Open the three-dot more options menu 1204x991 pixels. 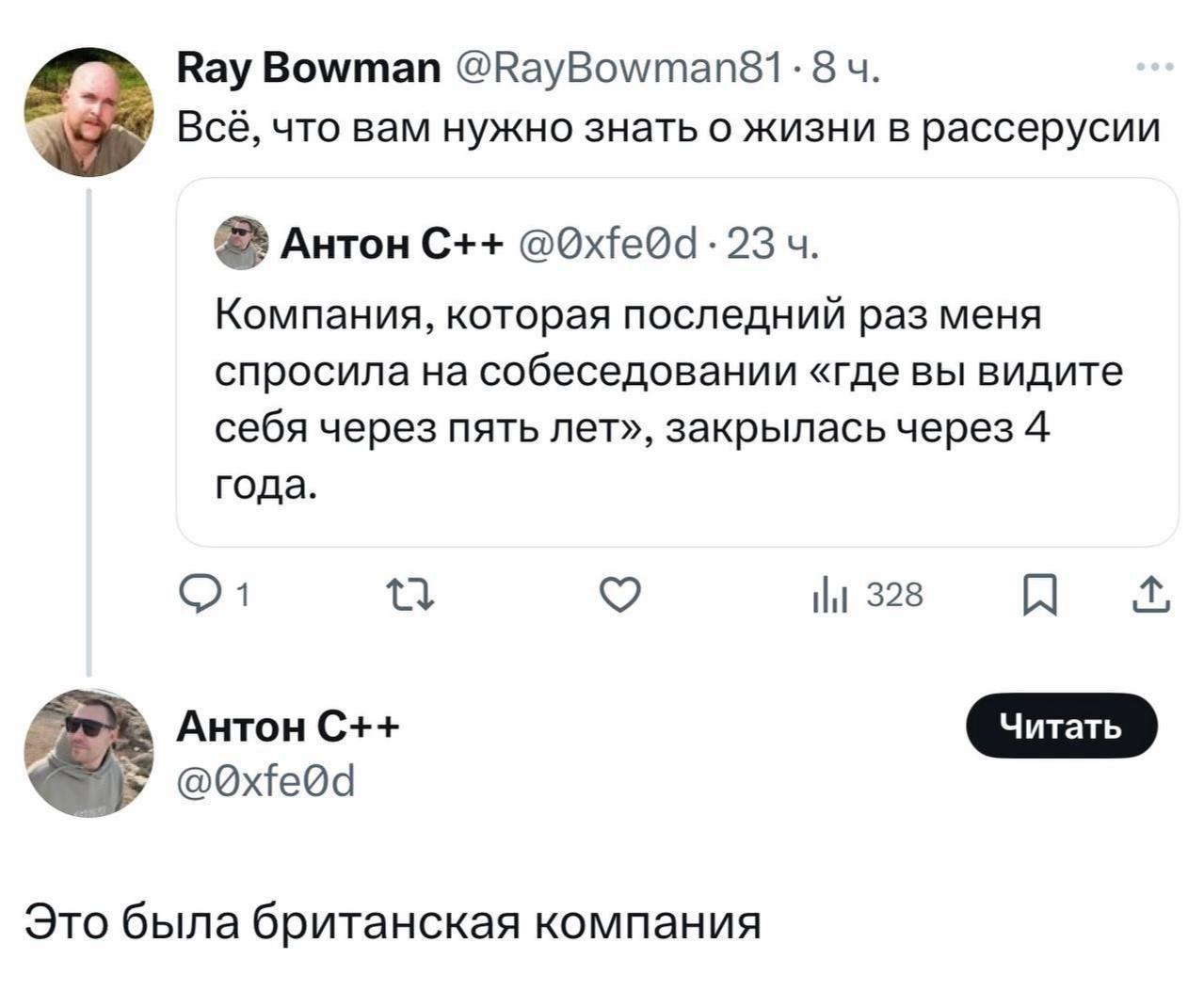[1155, 68]
